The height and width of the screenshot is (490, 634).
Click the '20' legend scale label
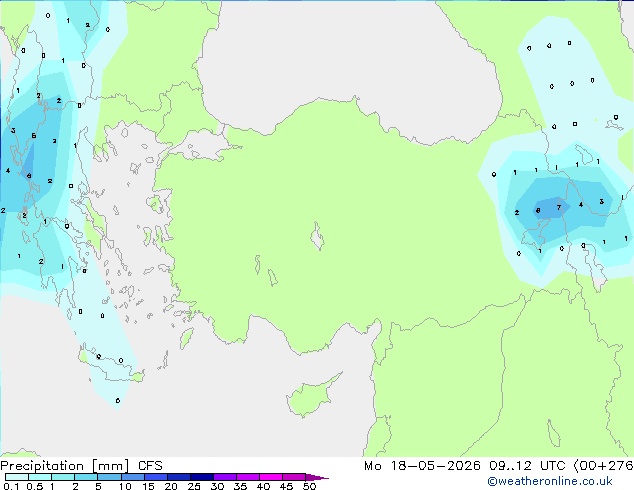pos(171,486)
